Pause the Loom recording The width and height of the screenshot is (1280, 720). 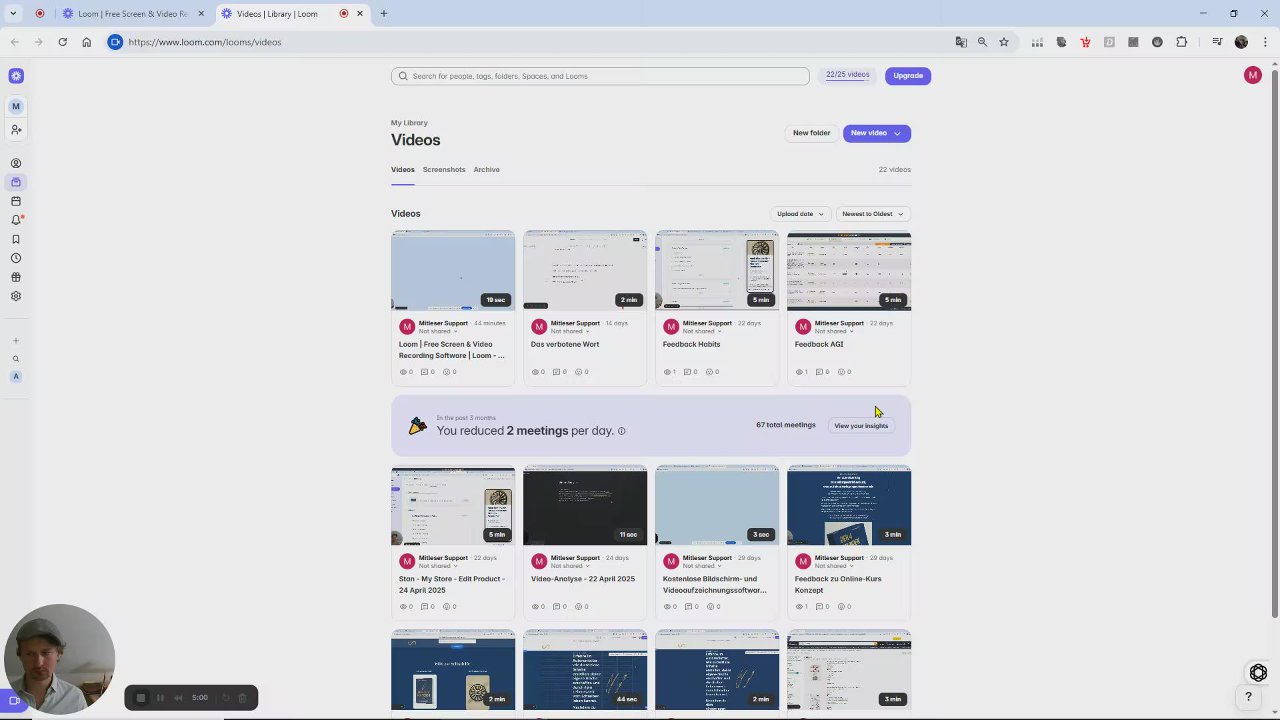160,698
